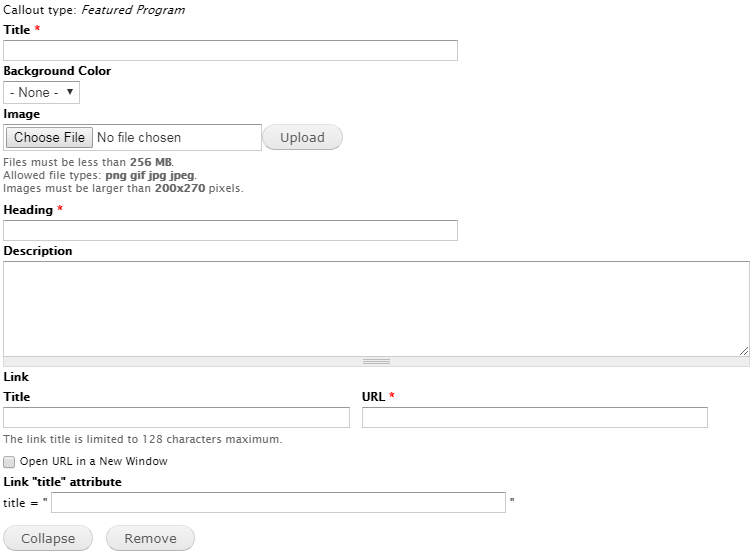Enable Open URL in a New Window
Screen dimensions: 753x555
click(x=9, y=462)
